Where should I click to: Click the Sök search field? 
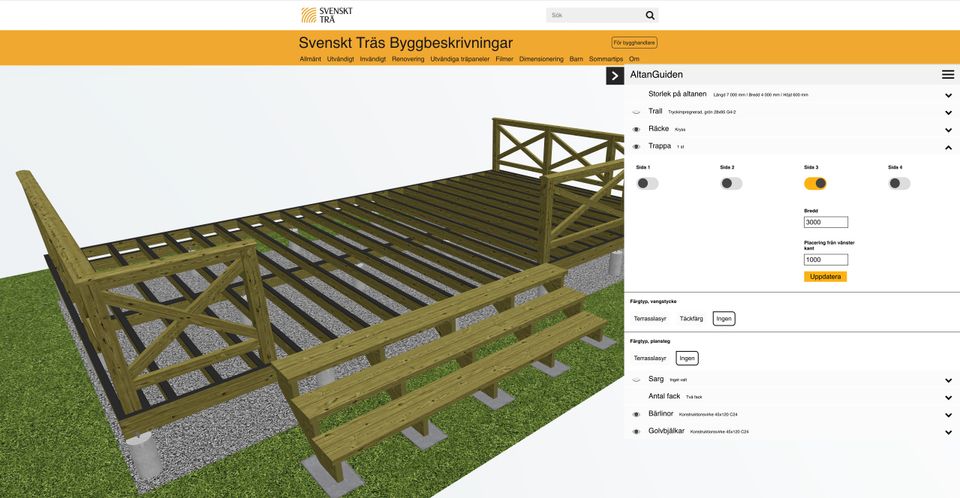594,15
